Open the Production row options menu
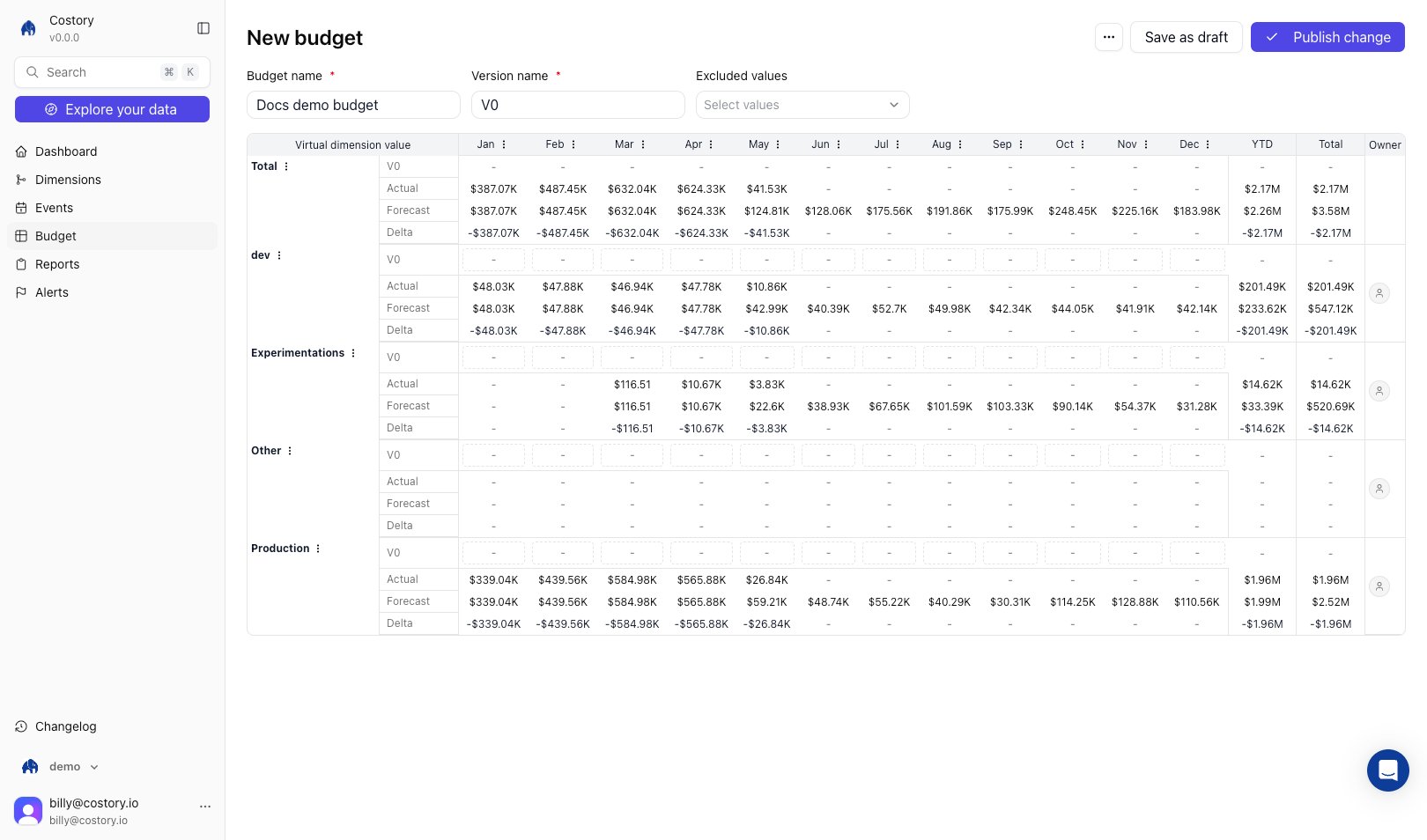The height and width of the screenshot is (840, 1427). (318, 549)
